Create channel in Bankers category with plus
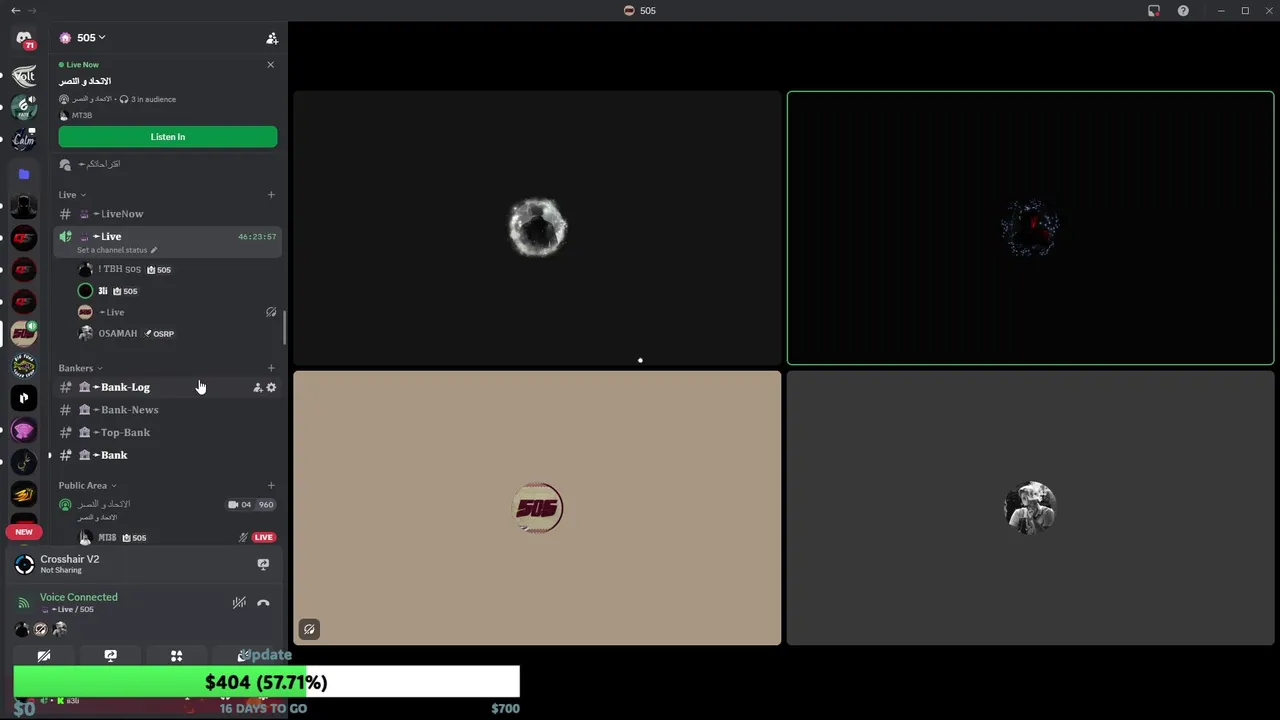1280x720 pixels. (271, 368)
